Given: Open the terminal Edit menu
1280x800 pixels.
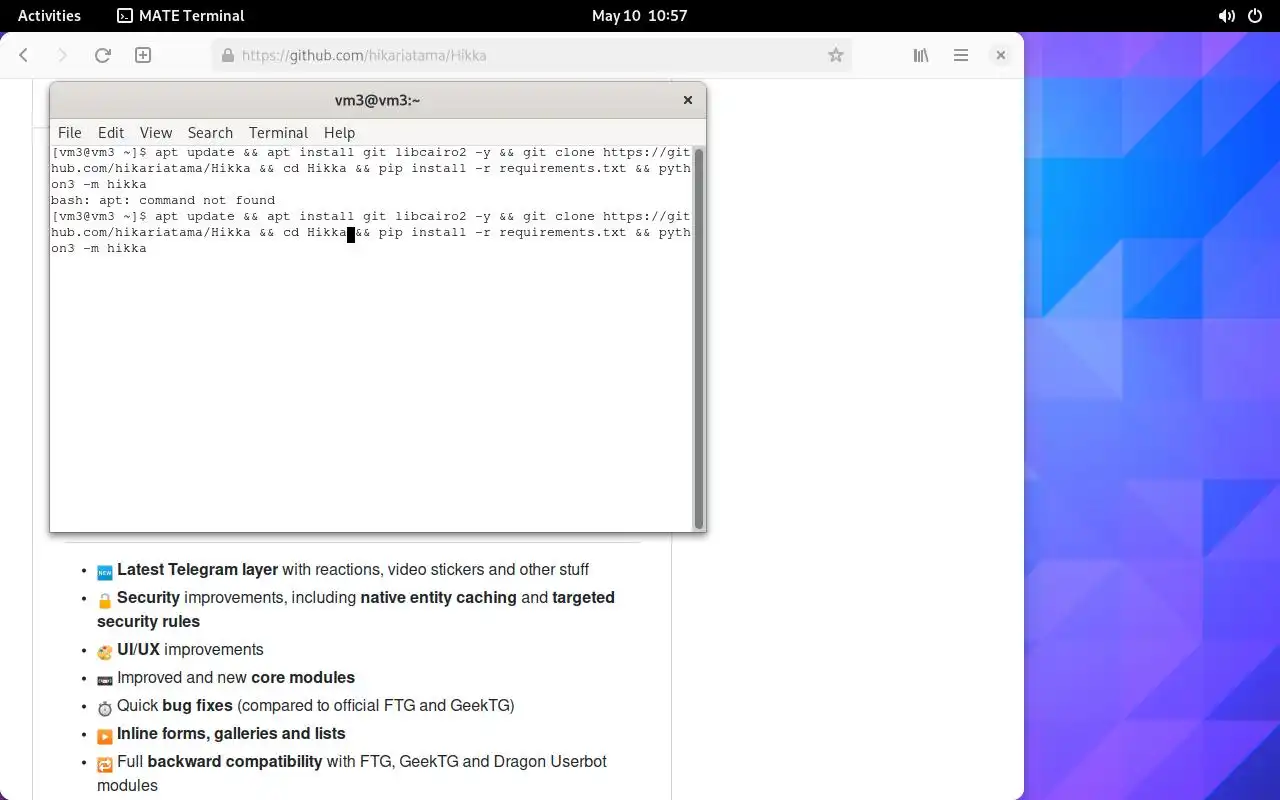Looking at the screenshot, I should click(x=111, y=133).
